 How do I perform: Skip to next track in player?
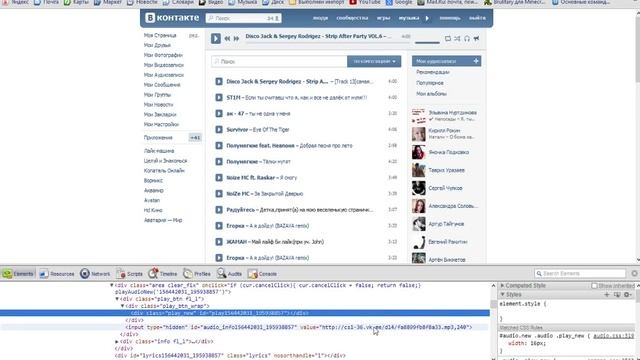coord(236,38)
